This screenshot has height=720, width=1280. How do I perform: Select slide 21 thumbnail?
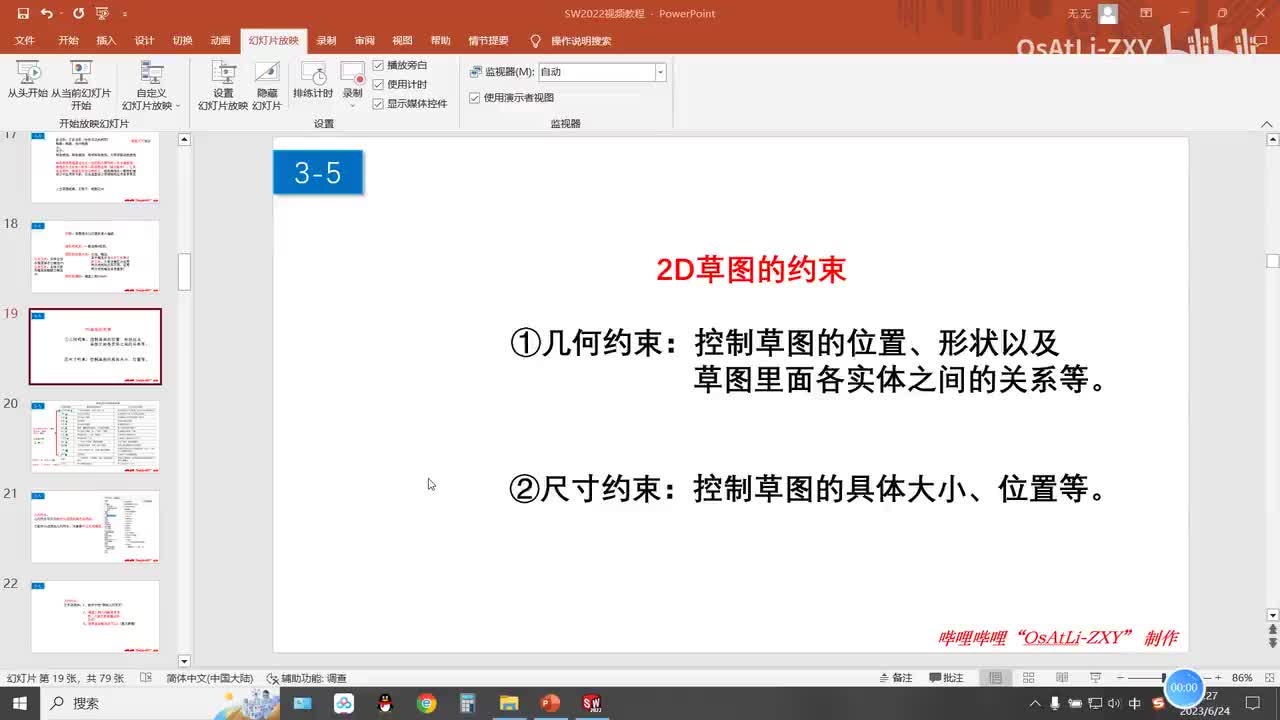(x=95, y=526)
